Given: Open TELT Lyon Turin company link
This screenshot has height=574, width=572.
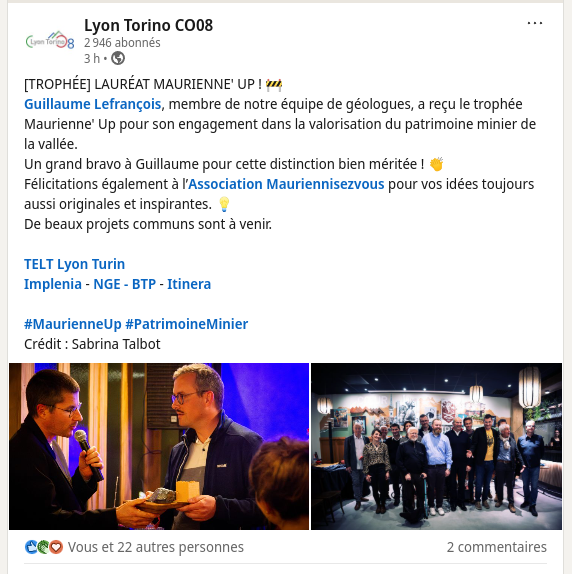Looking at the screenshot, I should pyautogui.click(x=75, y=264).
